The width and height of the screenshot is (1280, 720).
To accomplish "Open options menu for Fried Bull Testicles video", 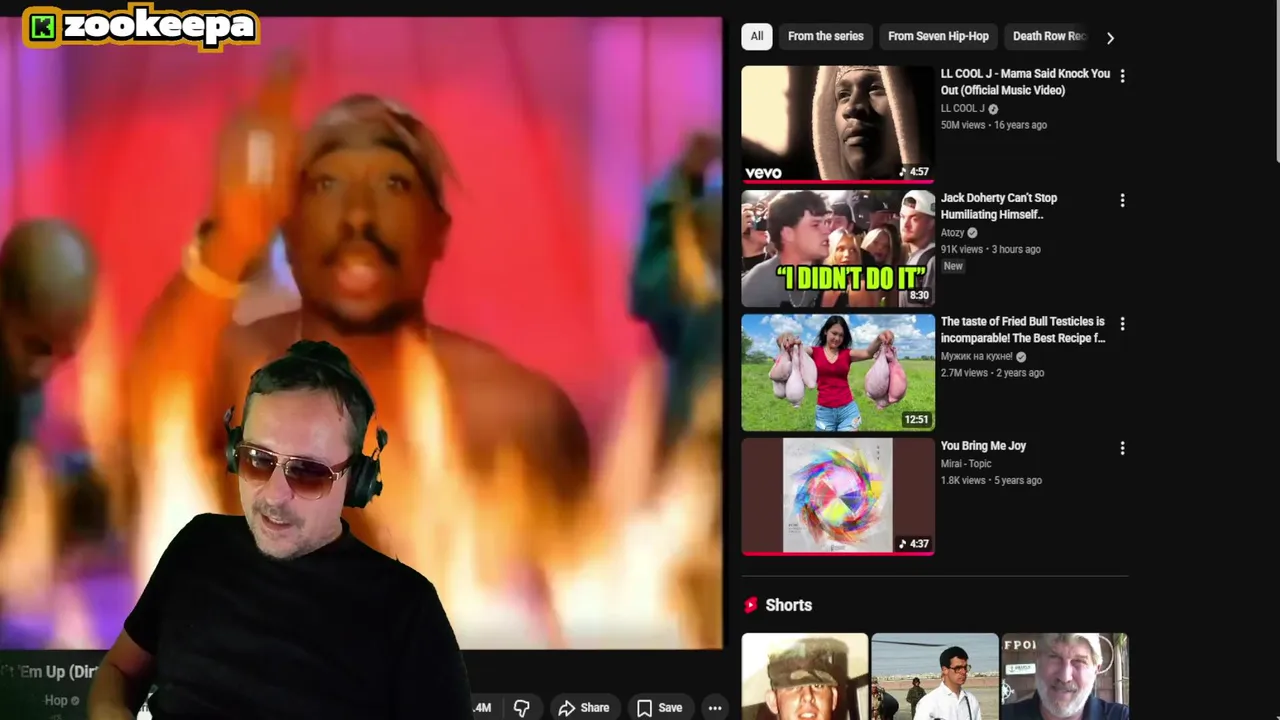I will [x=1122, y=324].
